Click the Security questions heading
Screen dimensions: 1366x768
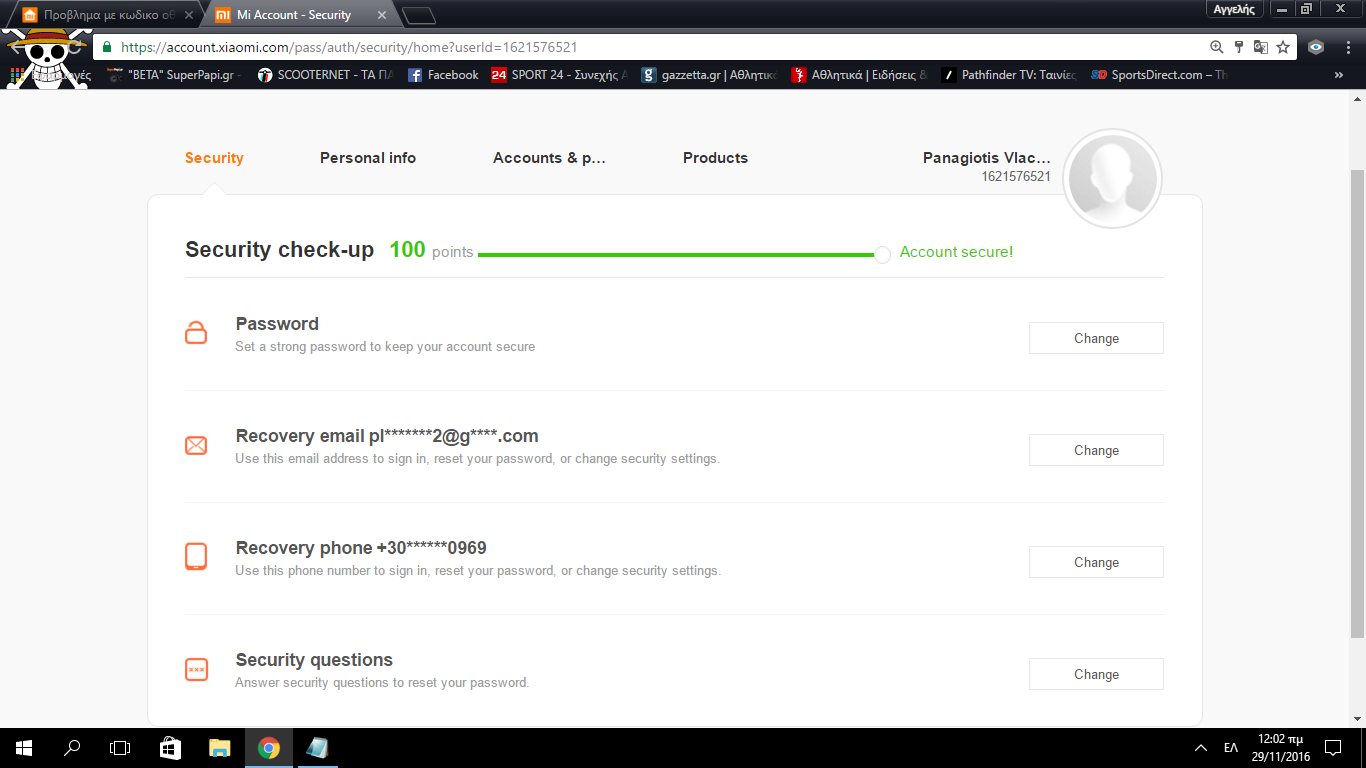314,660
